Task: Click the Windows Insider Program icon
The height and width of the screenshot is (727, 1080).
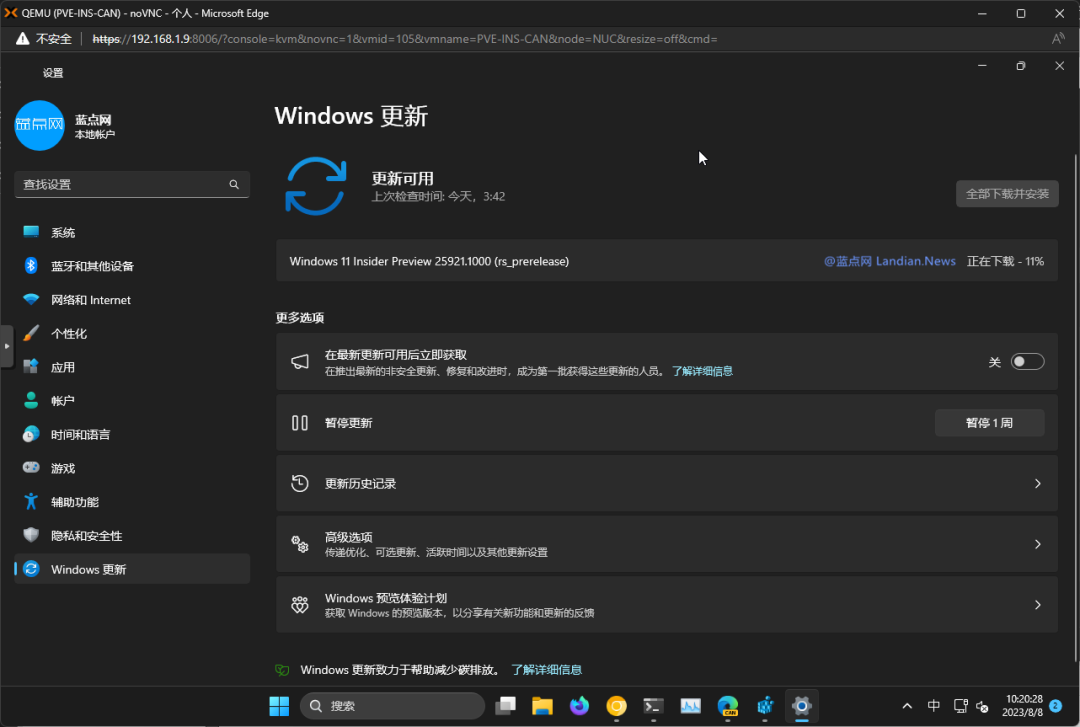Action: tap(300, 604)
